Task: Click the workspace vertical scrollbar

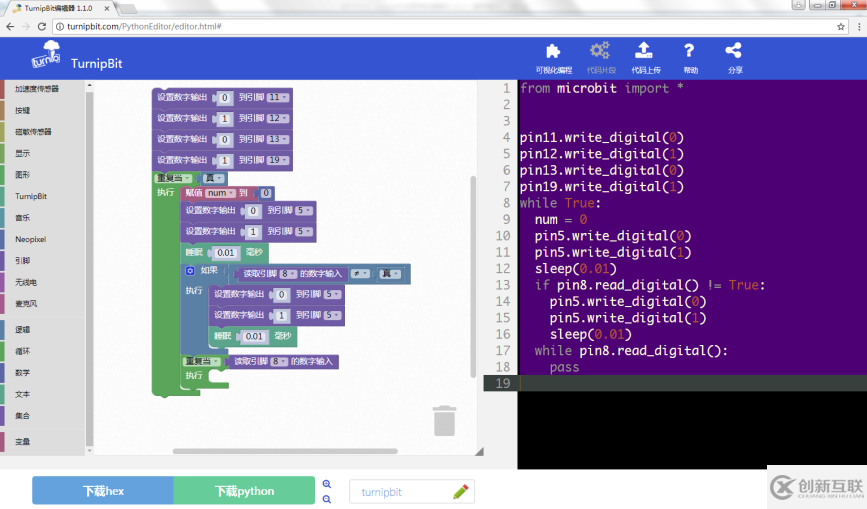Action: coord(473,276)
